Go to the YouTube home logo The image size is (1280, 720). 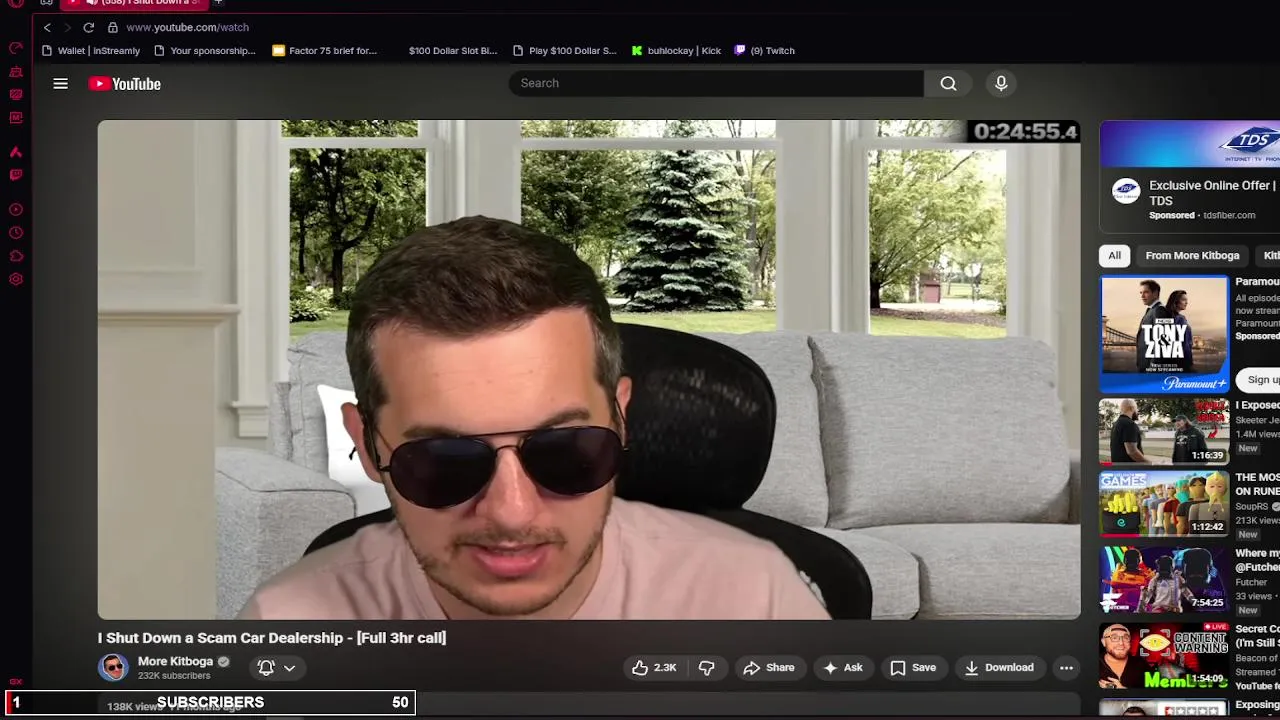coord(124,84)
